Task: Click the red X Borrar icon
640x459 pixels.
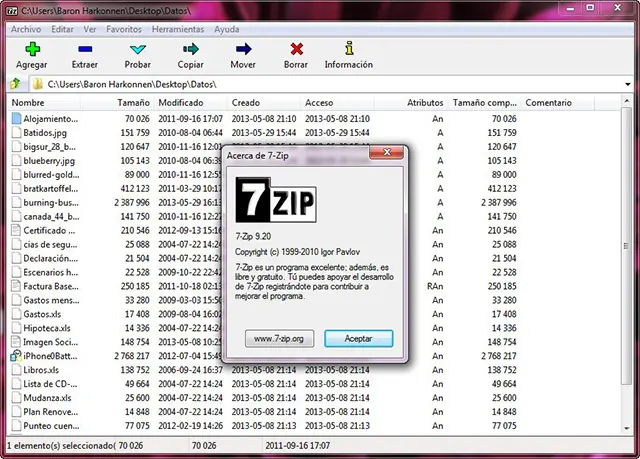Action: pyautogui.click(x=295, y=48)
